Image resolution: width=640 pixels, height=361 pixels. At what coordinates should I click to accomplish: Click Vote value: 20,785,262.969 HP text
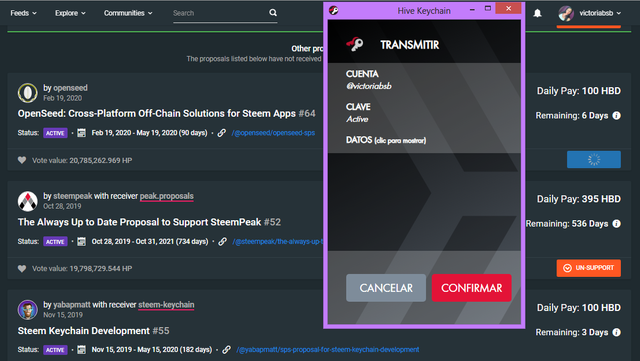(82, 160)
